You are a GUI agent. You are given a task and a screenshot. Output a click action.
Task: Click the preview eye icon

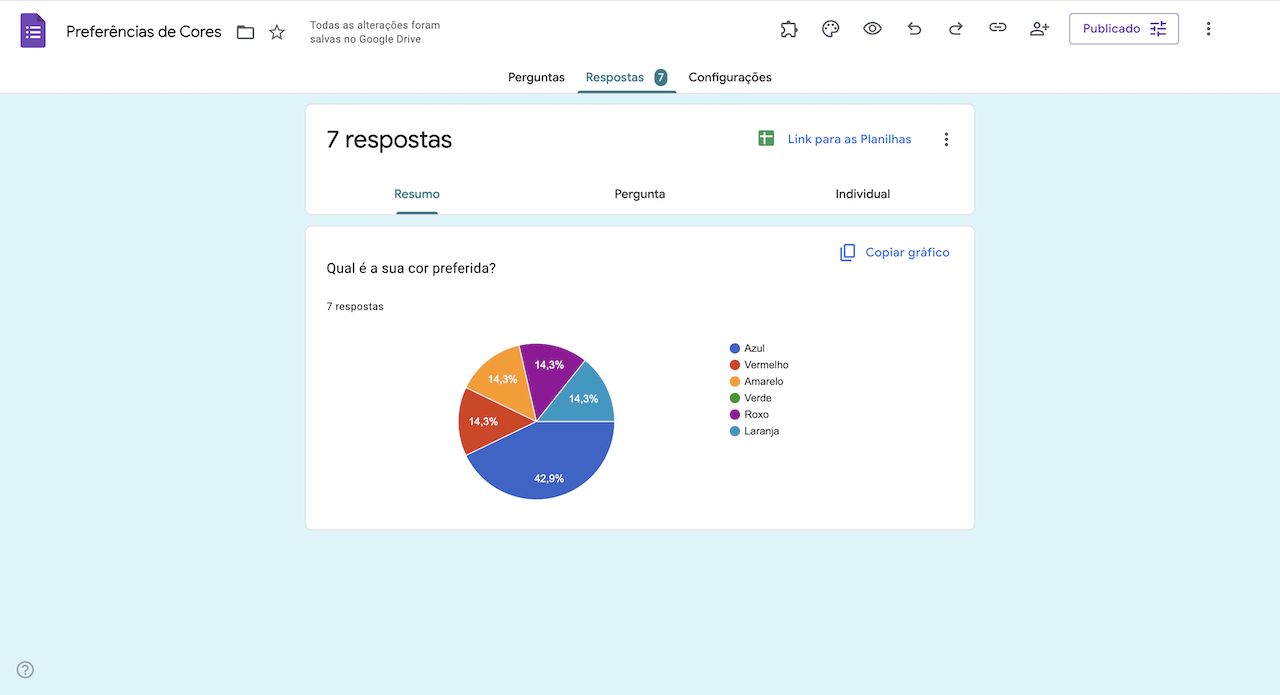872,29
